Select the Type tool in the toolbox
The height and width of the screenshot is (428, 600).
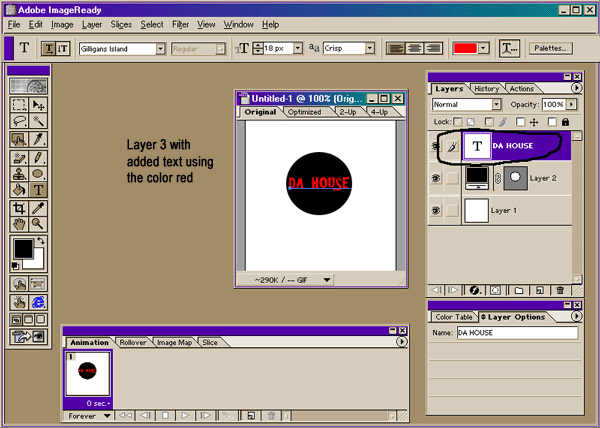[38, 189]
